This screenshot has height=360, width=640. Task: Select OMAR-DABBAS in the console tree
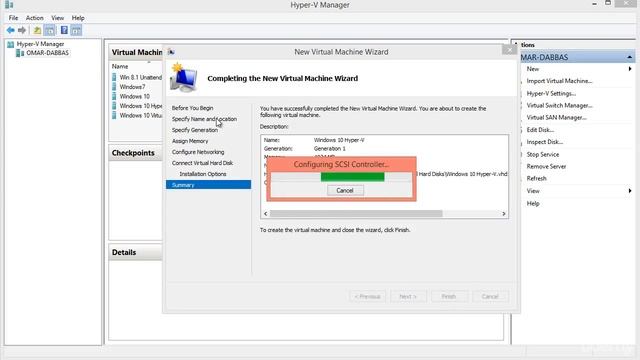47,53
